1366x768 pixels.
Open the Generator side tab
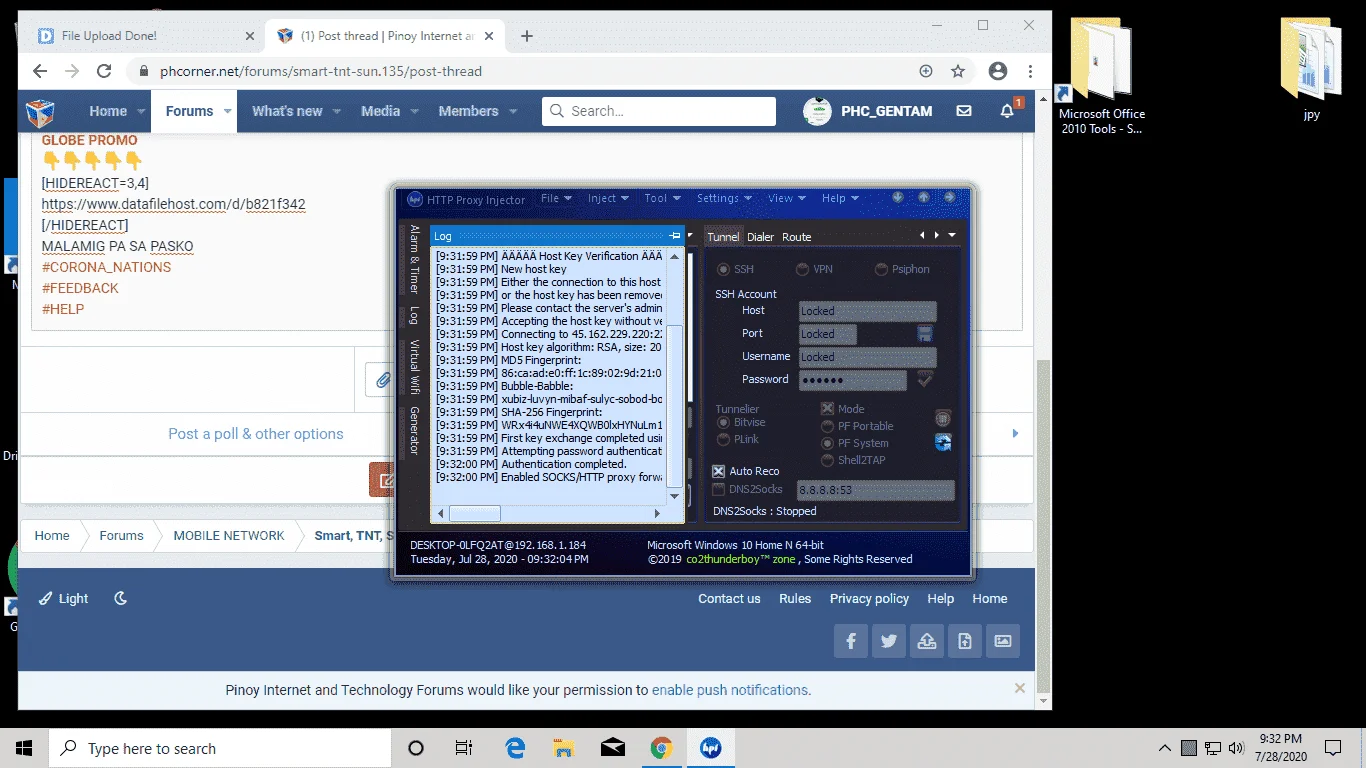tap(414, 431)
